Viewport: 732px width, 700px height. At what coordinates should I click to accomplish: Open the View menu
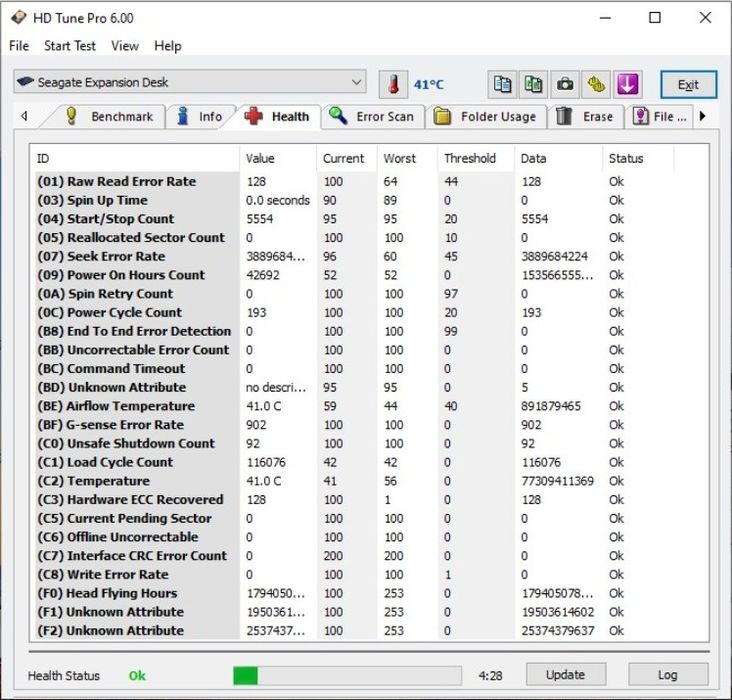(125, 46)
